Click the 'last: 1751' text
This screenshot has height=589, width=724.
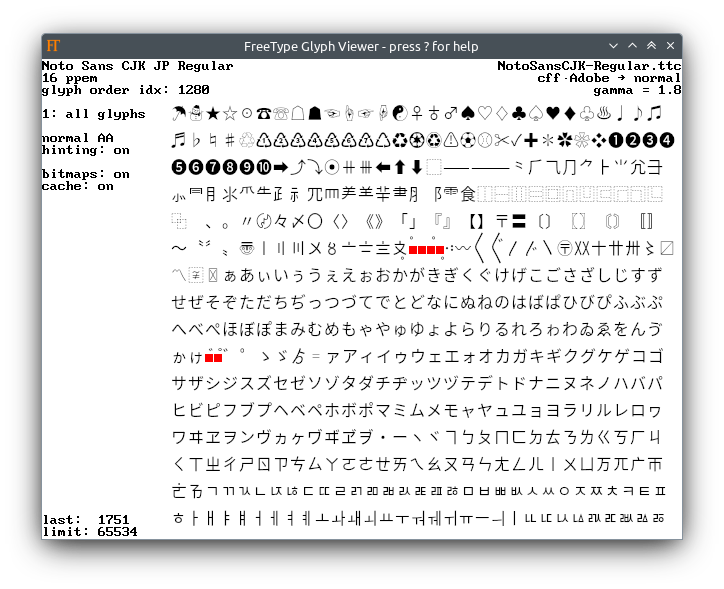(86, 520)
